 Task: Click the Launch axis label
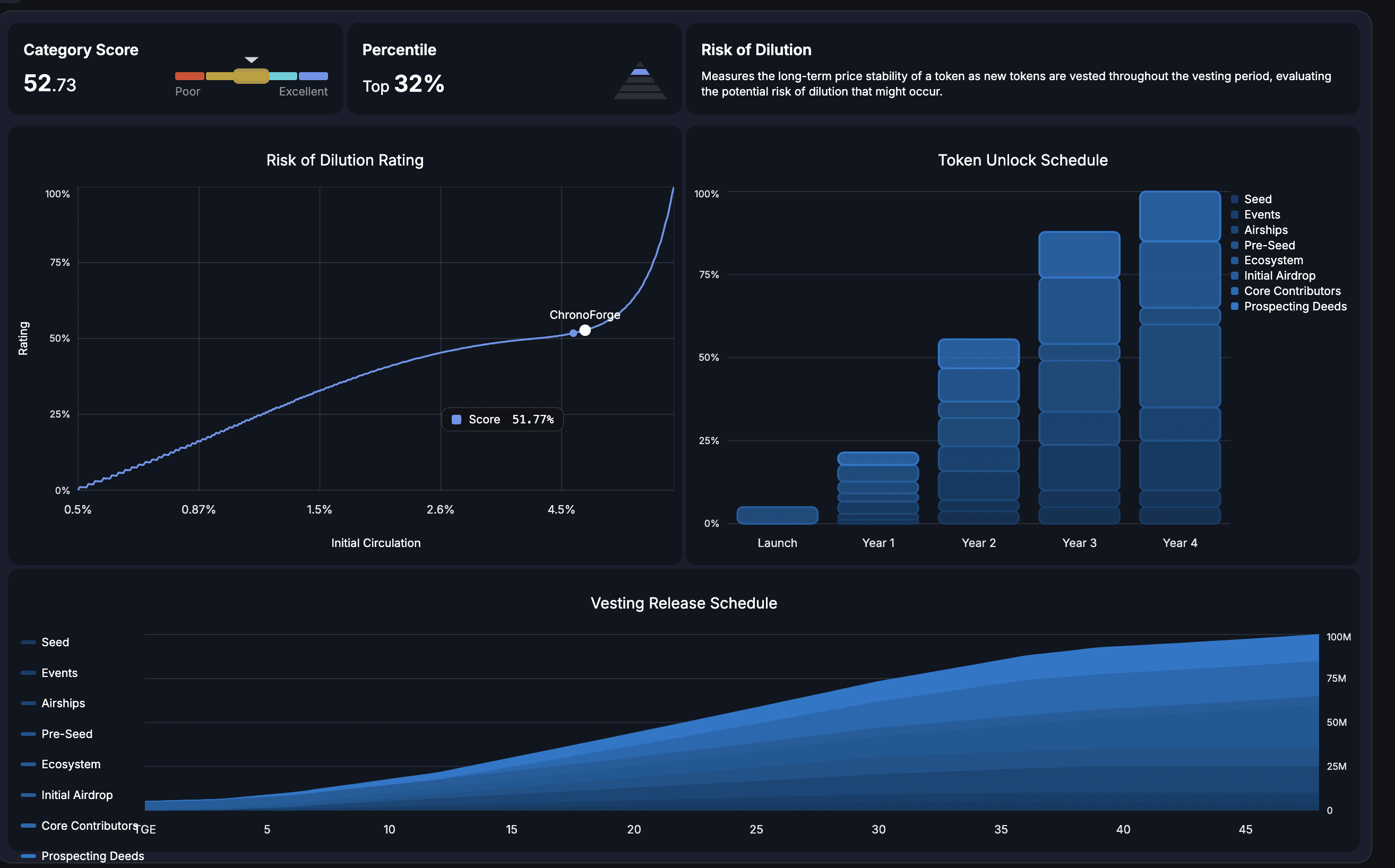coord(777,543)
